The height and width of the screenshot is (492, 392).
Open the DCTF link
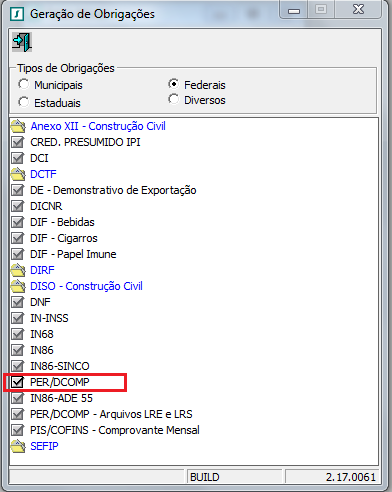[43, 174]
